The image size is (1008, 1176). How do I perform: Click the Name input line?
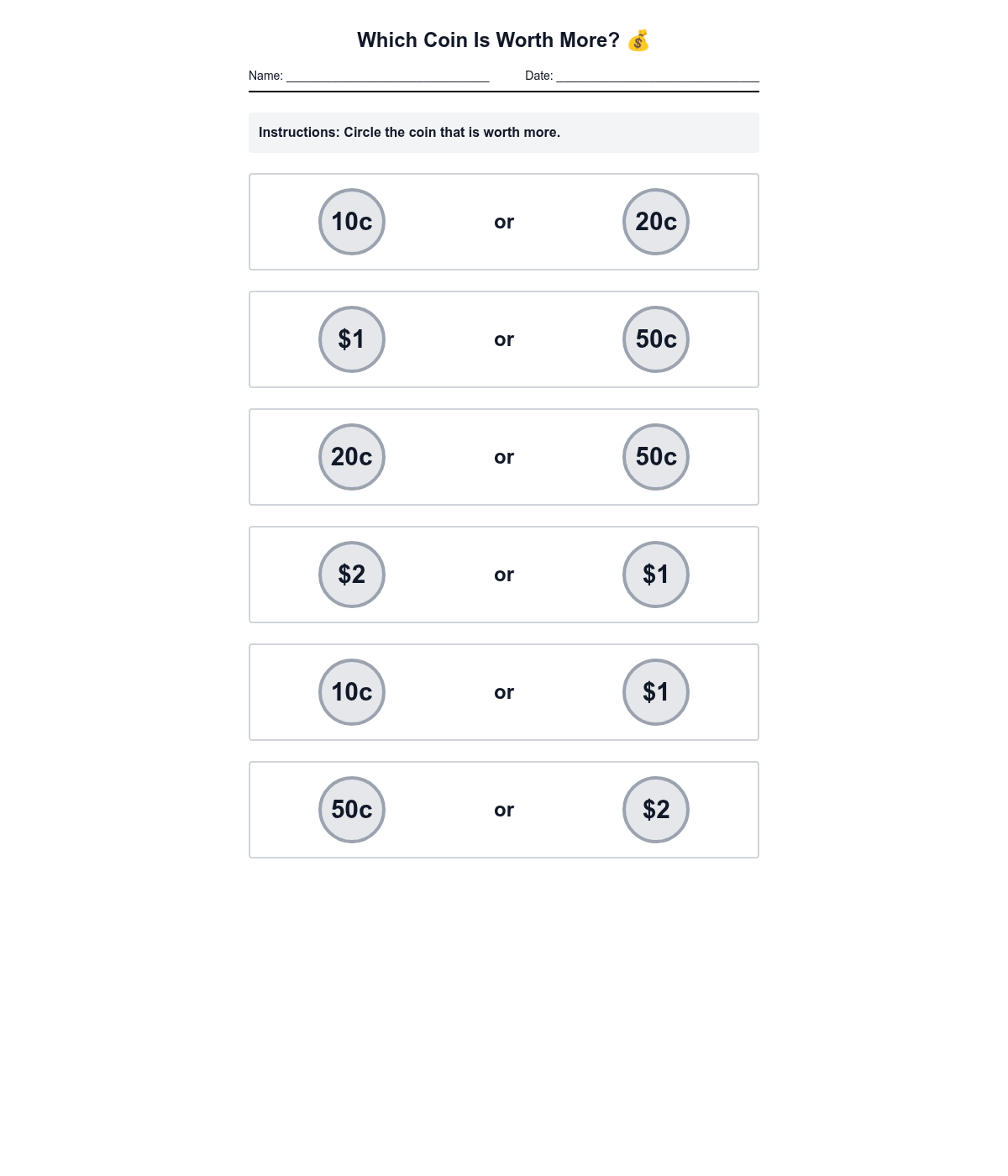387,76
